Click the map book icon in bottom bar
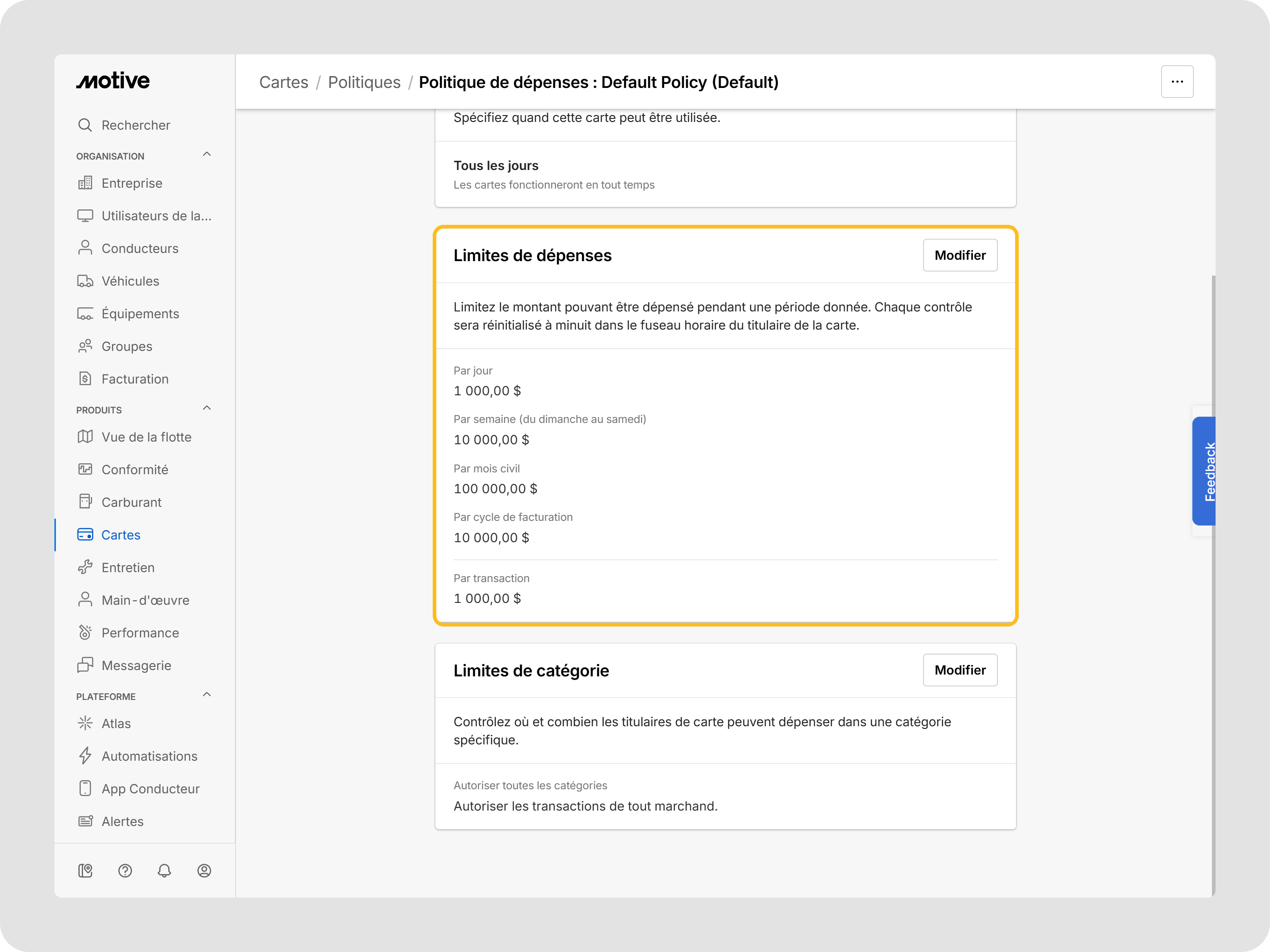 click(86, 870)
